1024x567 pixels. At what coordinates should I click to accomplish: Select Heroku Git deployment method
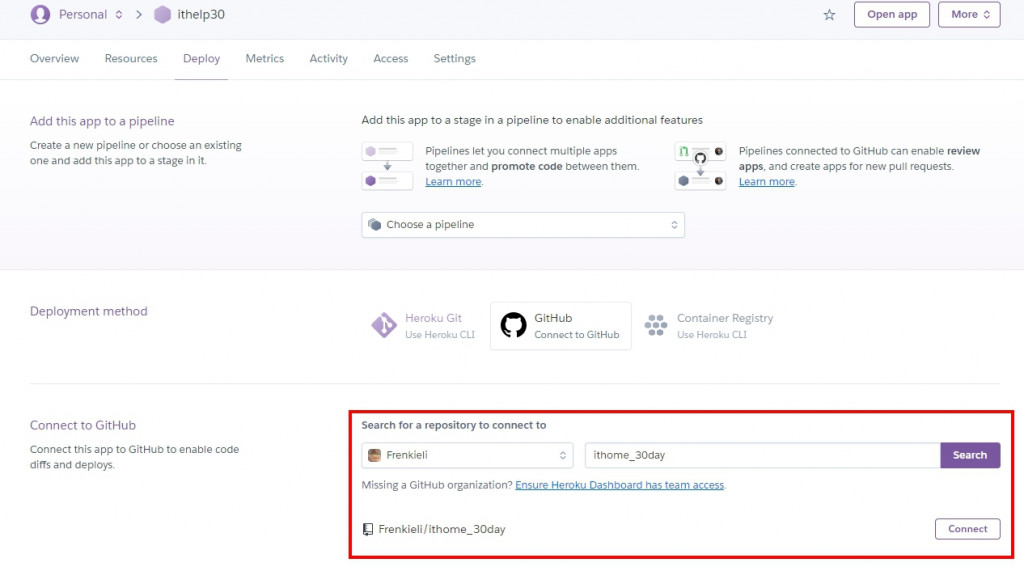[423, 325]
